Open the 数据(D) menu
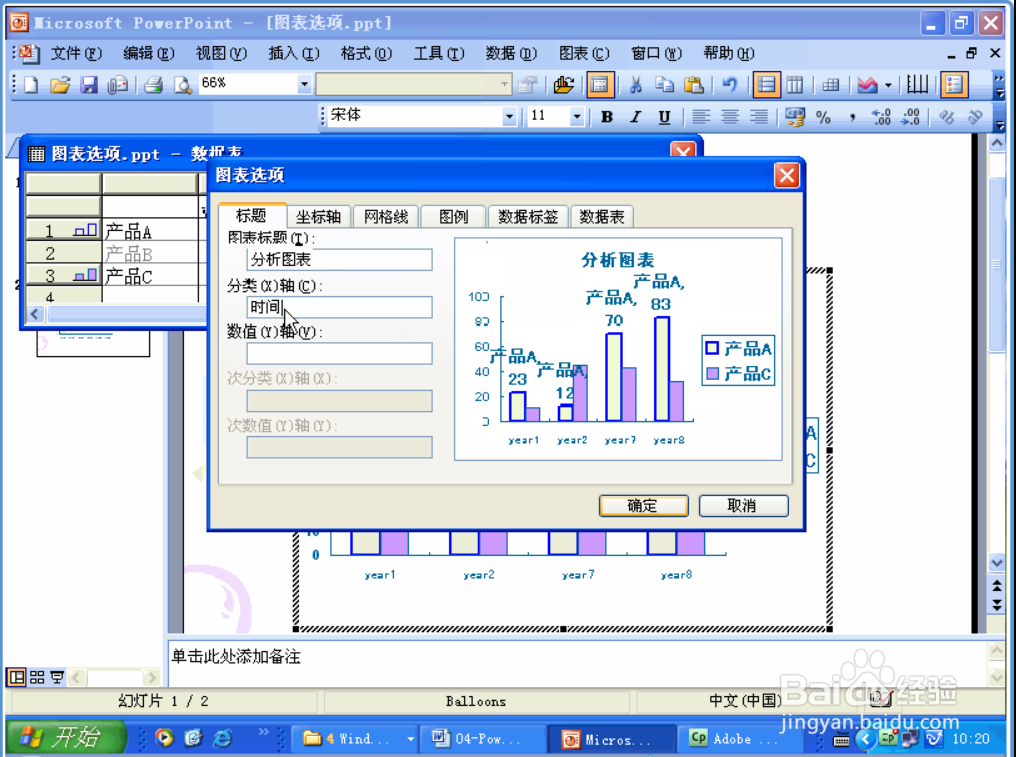1016x757 pixels. (511, 53)
